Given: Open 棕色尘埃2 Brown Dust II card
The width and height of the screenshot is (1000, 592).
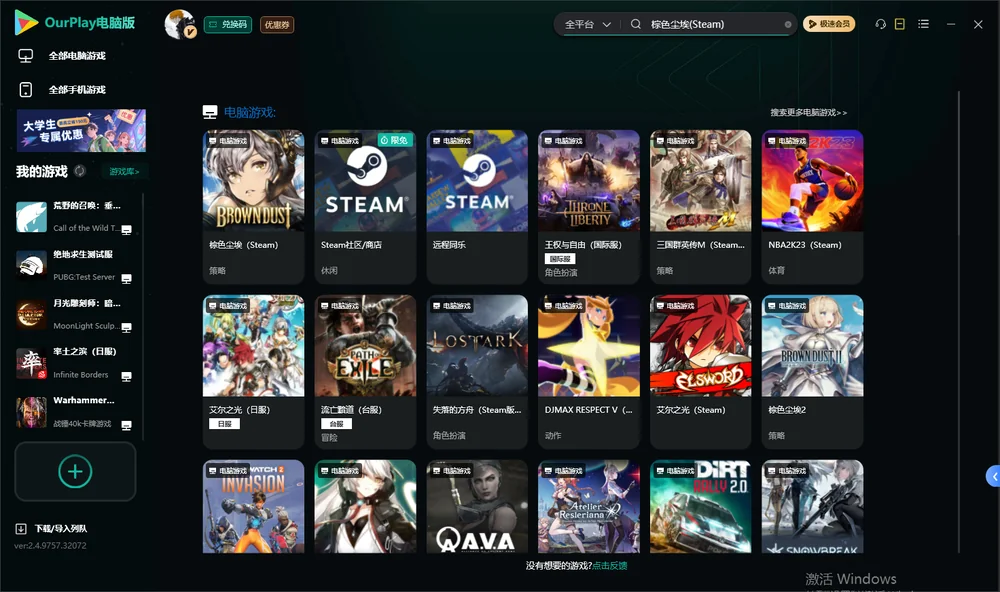Looking at the screenshot, I should [812, 371].
